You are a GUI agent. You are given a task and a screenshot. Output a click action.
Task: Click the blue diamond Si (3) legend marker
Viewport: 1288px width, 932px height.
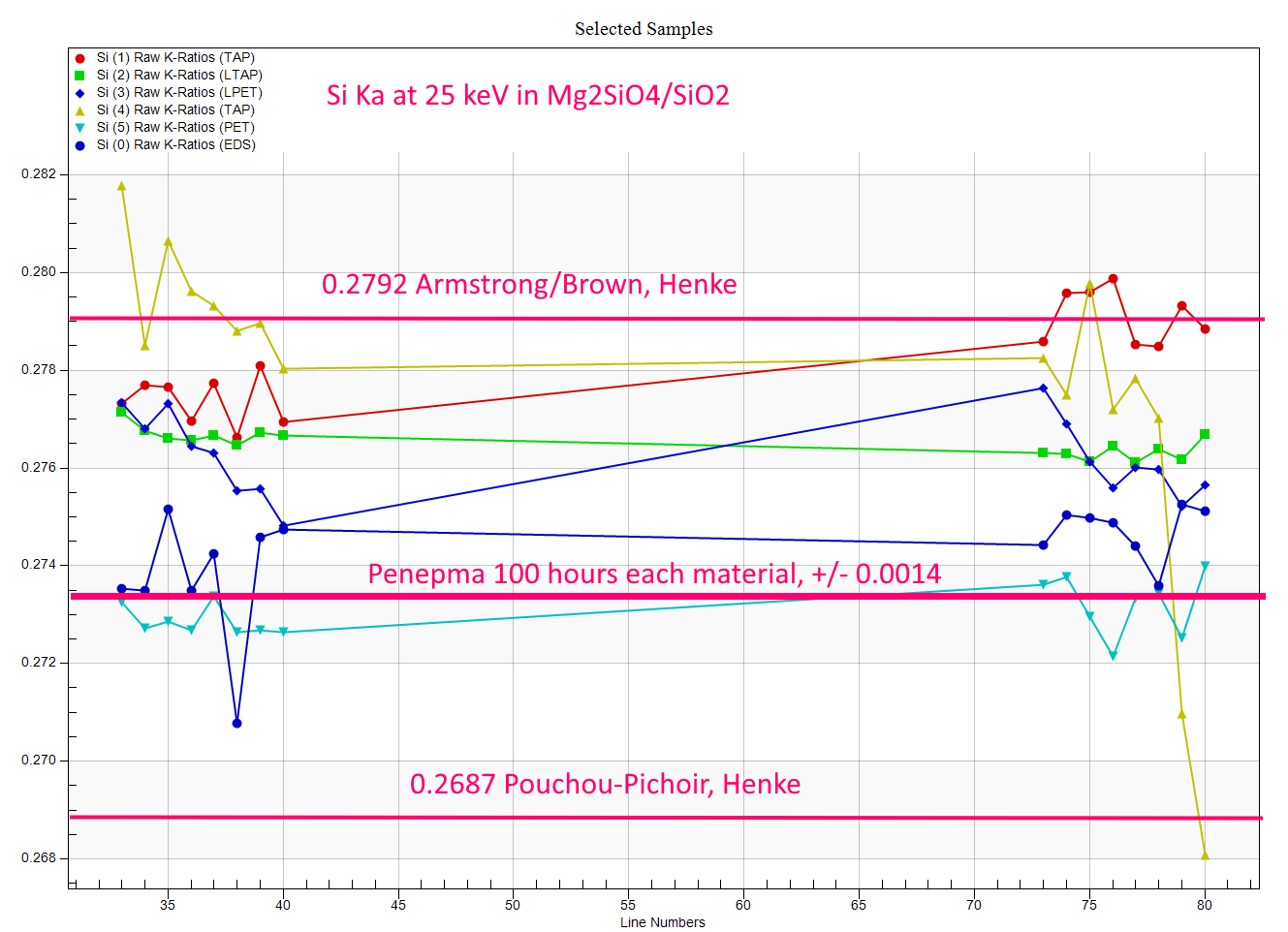(79, 93)
